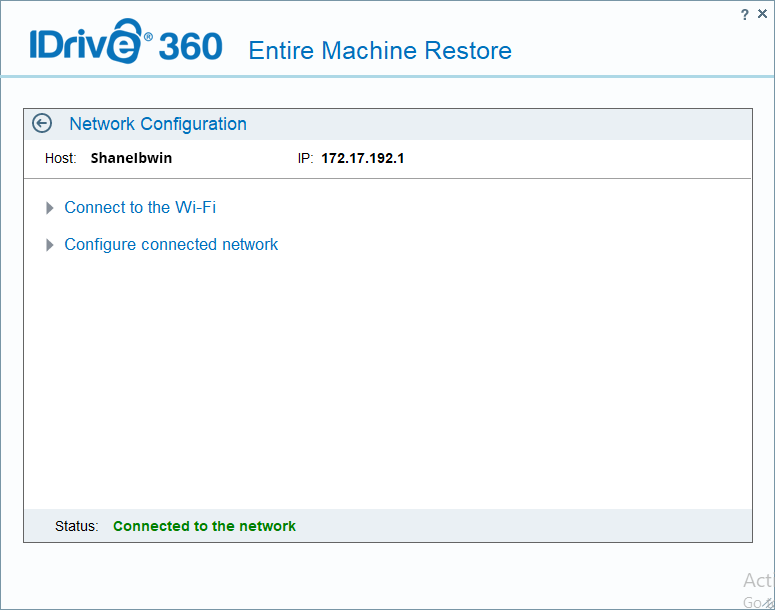Click the IDrive 360 logo
This screenshot has height=610, width=775.
tap(126, 43)
